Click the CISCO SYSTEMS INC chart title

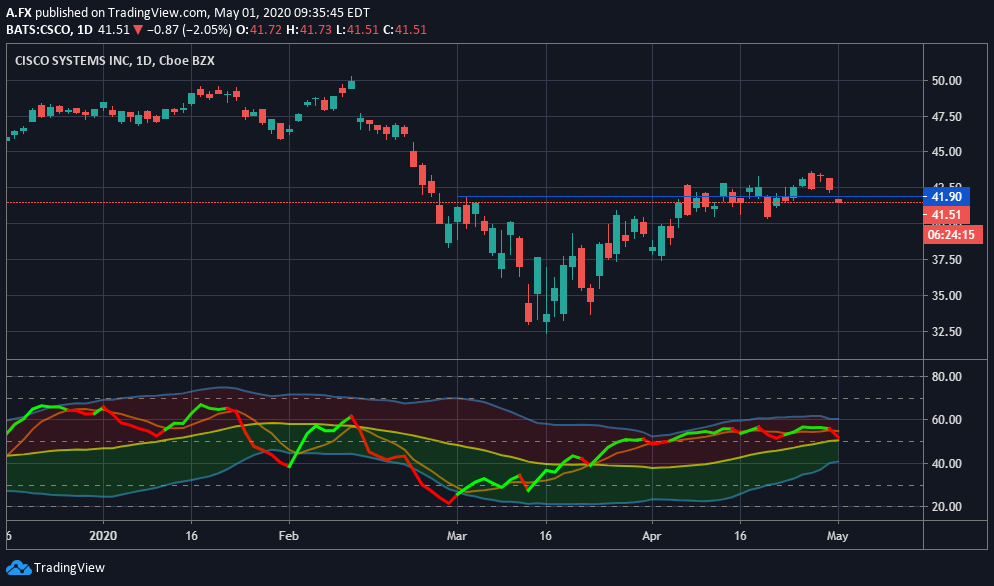coord(114,61)
